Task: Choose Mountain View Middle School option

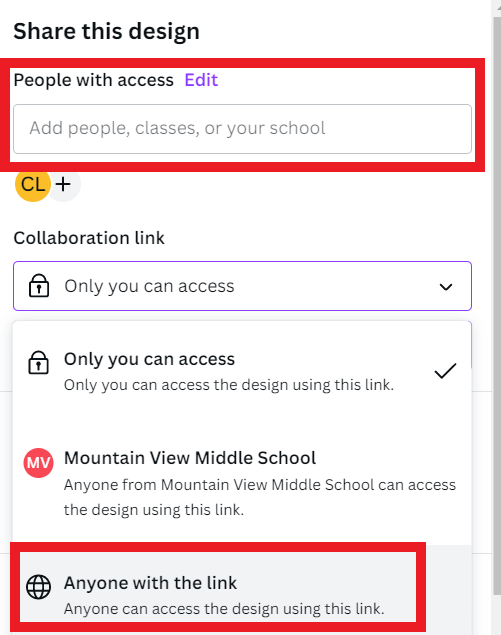Action: [242, 482]
